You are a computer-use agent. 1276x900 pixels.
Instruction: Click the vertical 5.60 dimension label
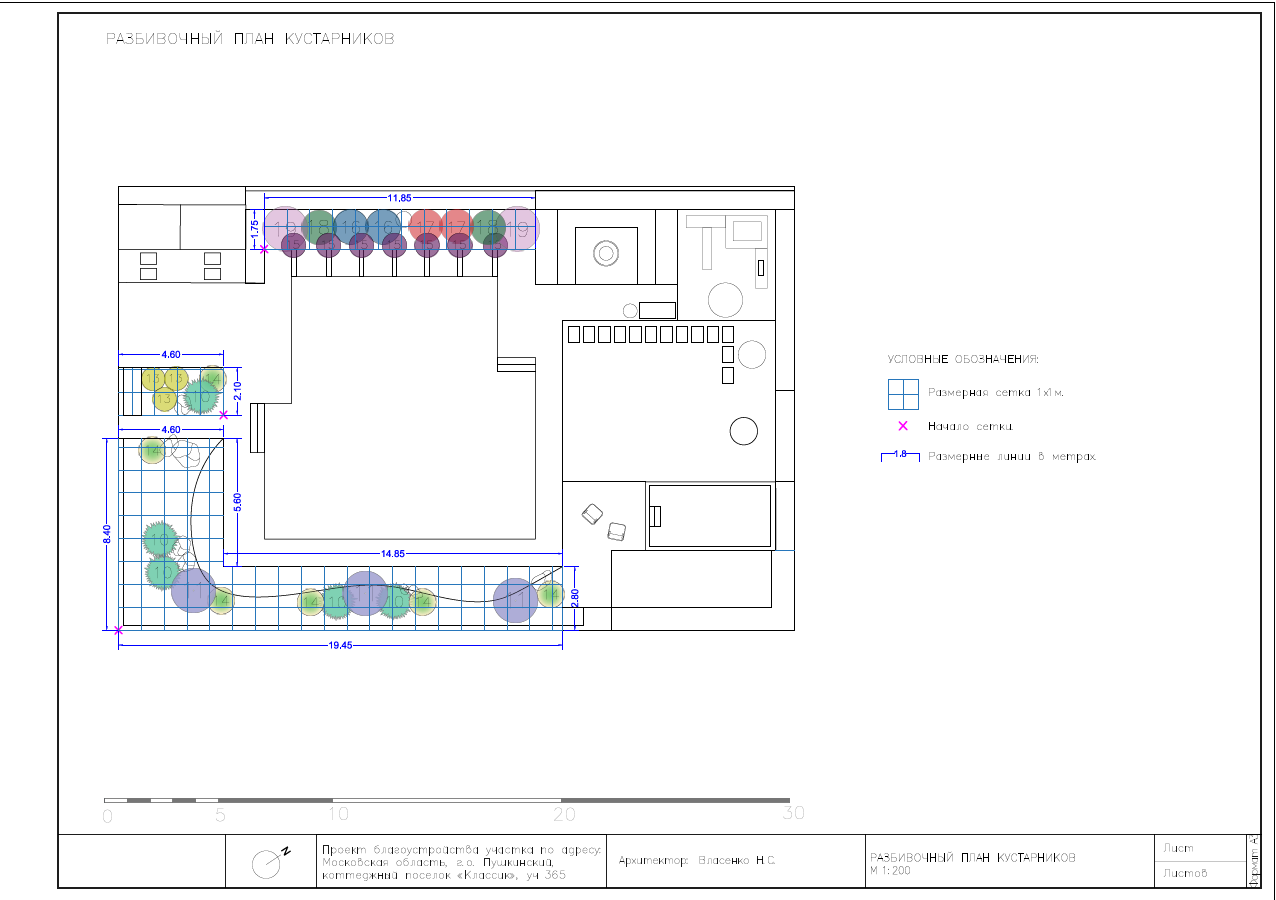point(237,502)
